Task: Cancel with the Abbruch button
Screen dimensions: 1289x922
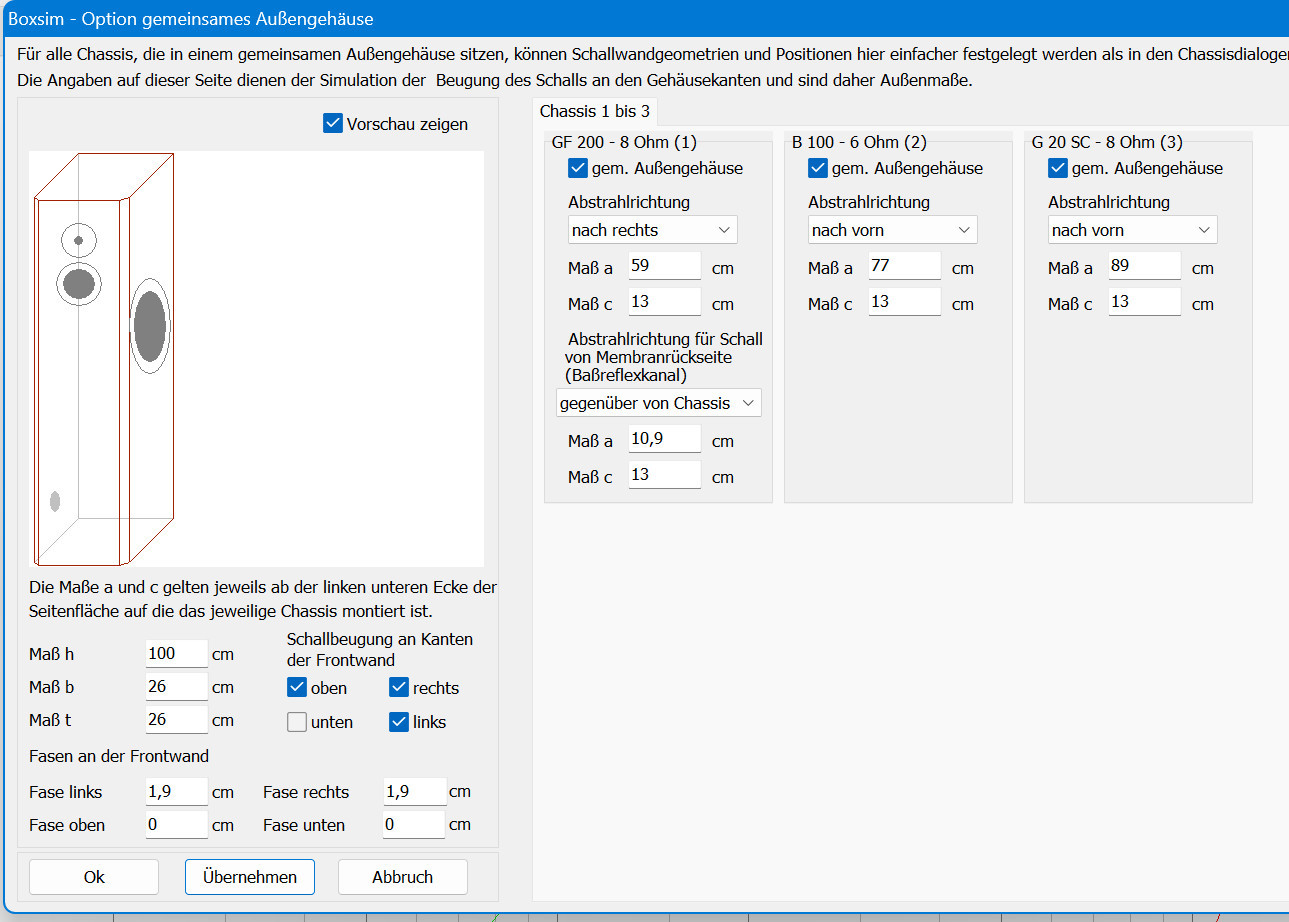Action: [402, 877]
